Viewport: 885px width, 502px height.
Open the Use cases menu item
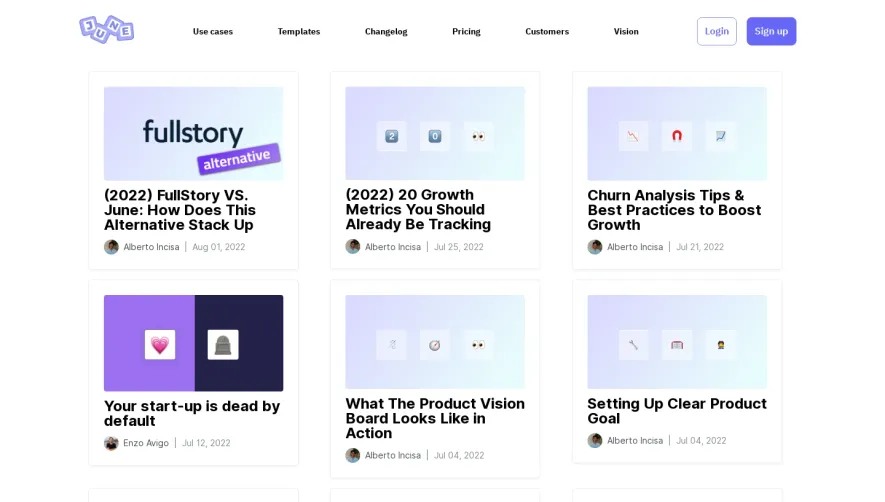213,32
